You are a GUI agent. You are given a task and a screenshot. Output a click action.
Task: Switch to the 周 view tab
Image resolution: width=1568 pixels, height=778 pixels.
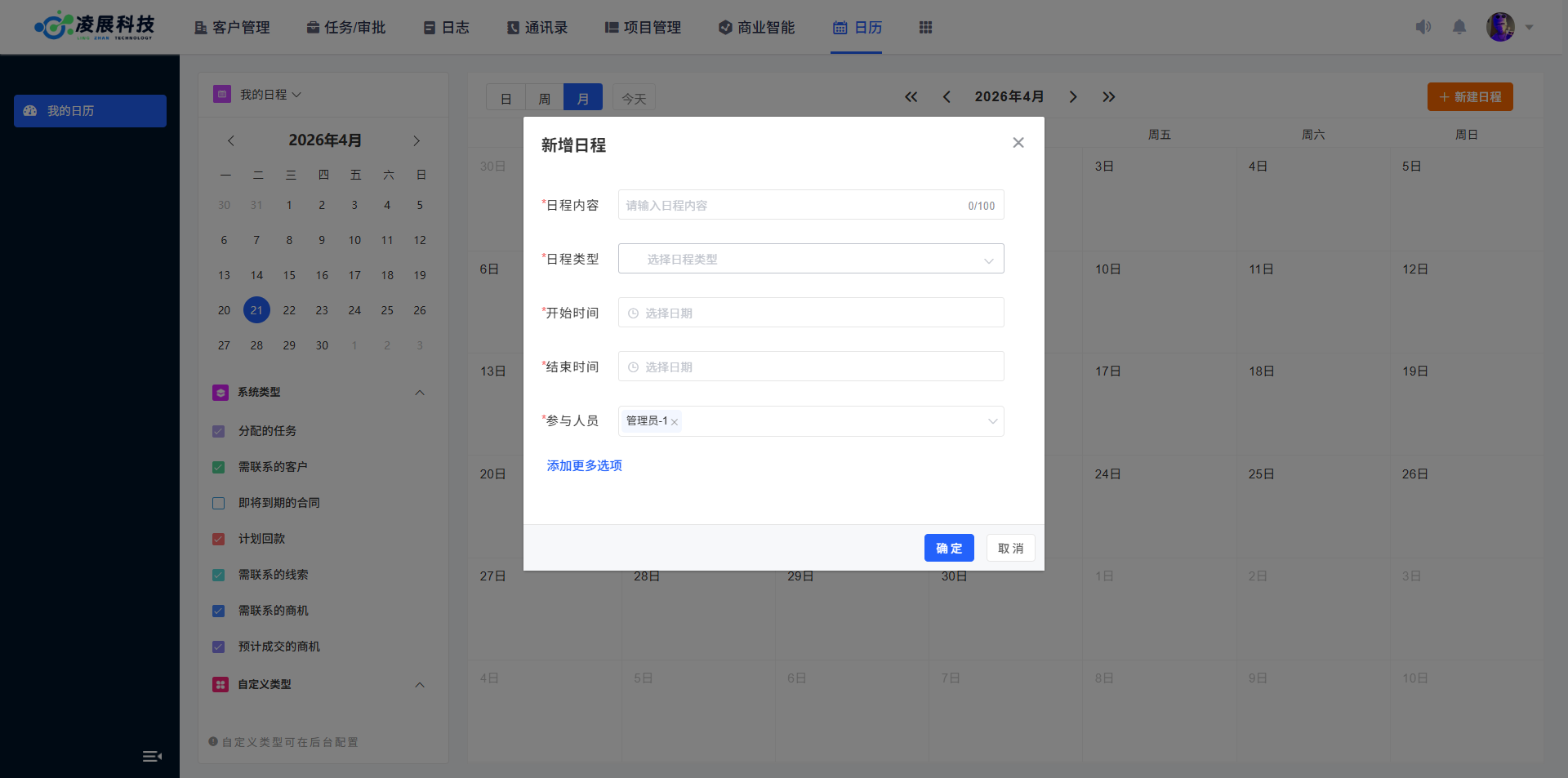544,99
